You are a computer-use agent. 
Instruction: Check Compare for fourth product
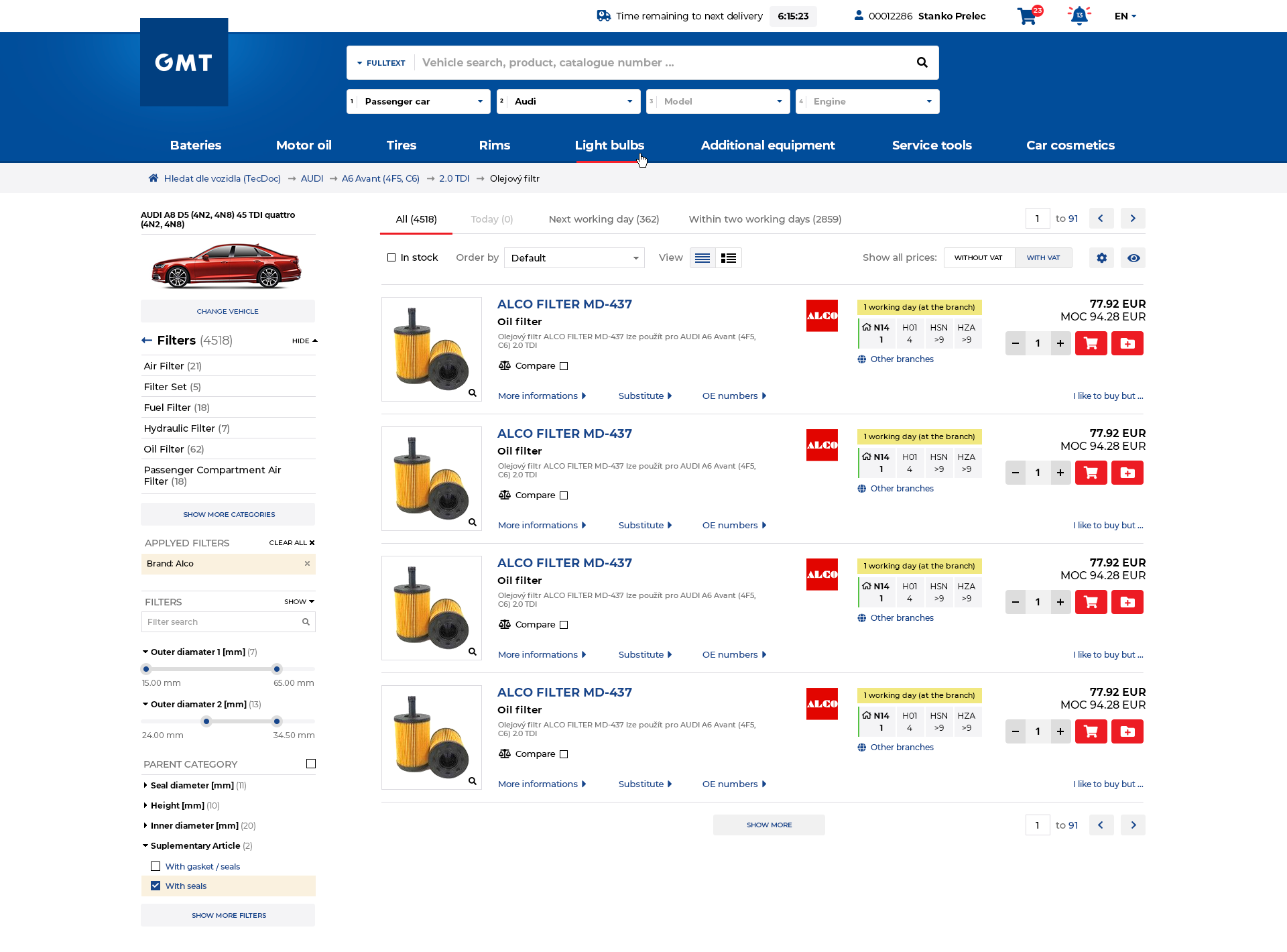564,754
